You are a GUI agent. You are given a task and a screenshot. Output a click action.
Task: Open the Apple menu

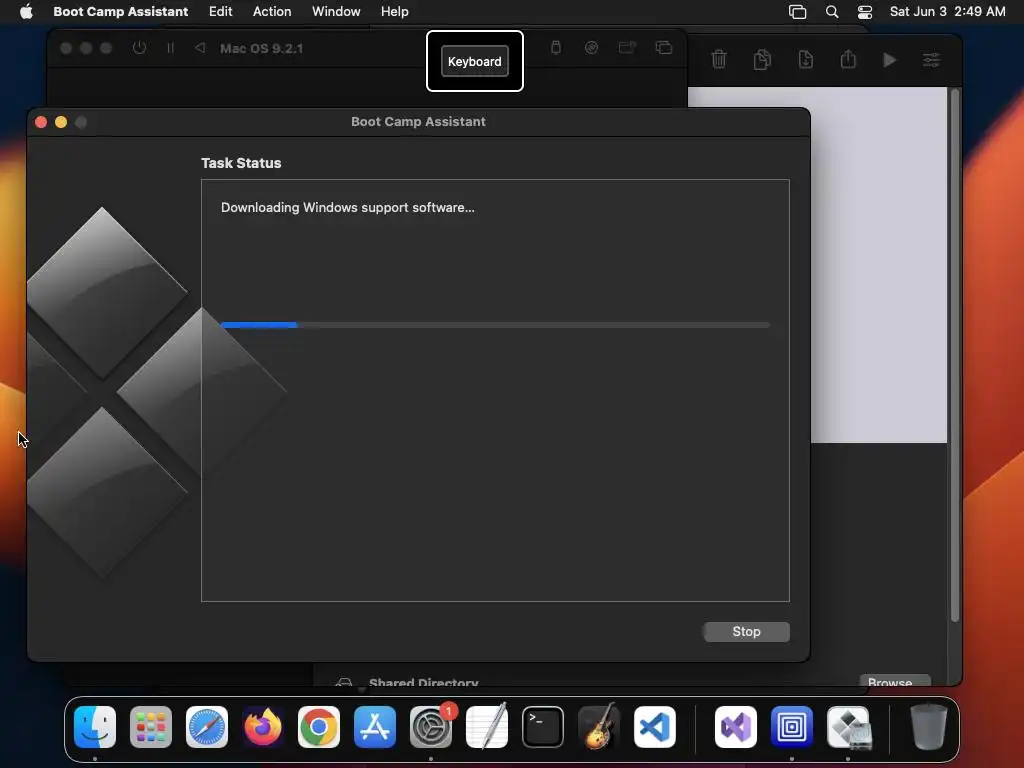pyautogui.click(x=26, y=11)
